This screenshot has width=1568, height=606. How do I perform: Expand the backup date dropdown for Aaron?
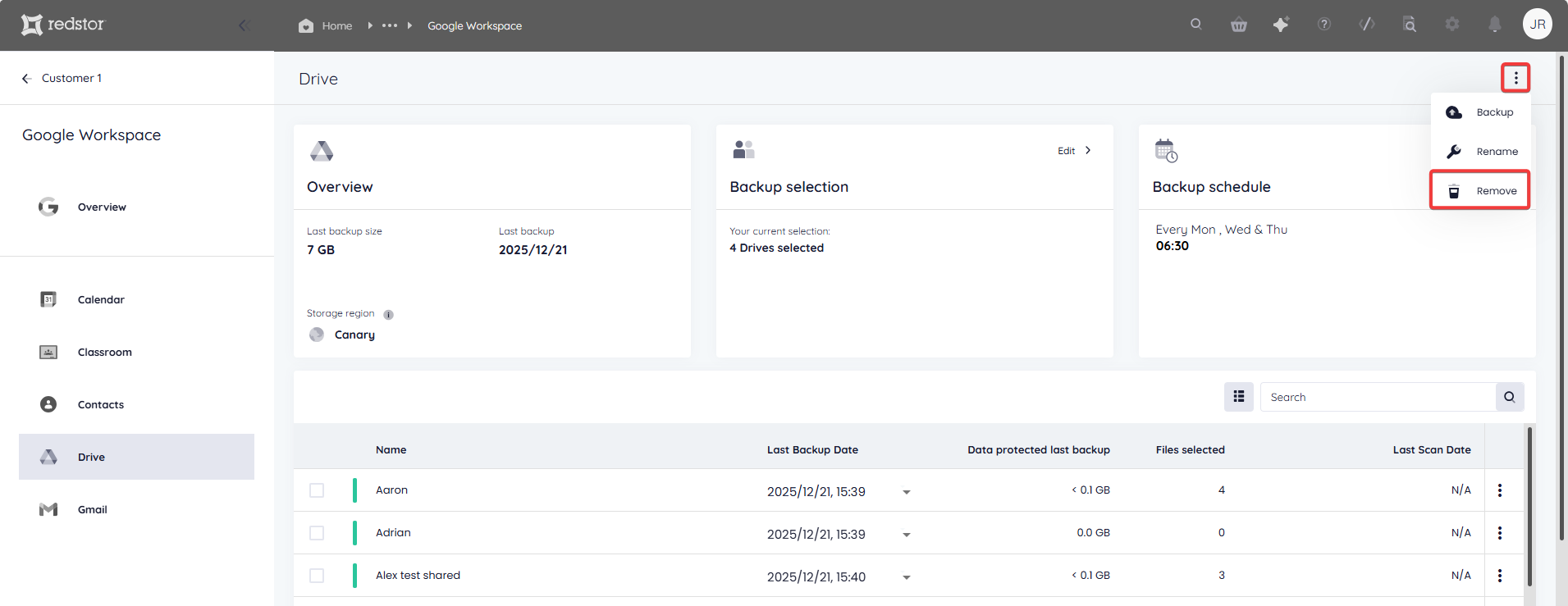(x=907, y=492)
